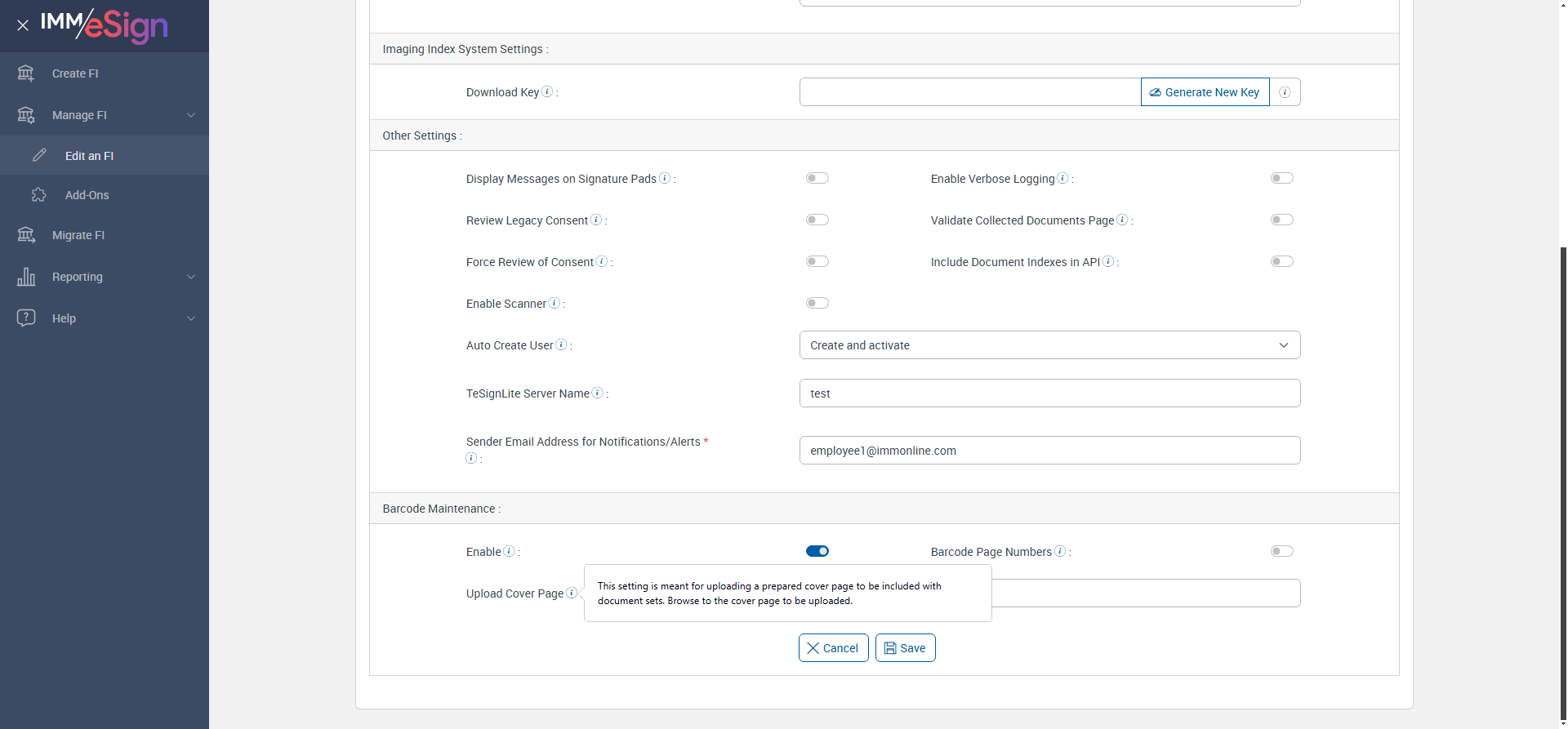The width and height of the screenshot is (1568, 729).
Task: Click the Add-Ons puzzle piece icon
Action: tap(39, 195)
